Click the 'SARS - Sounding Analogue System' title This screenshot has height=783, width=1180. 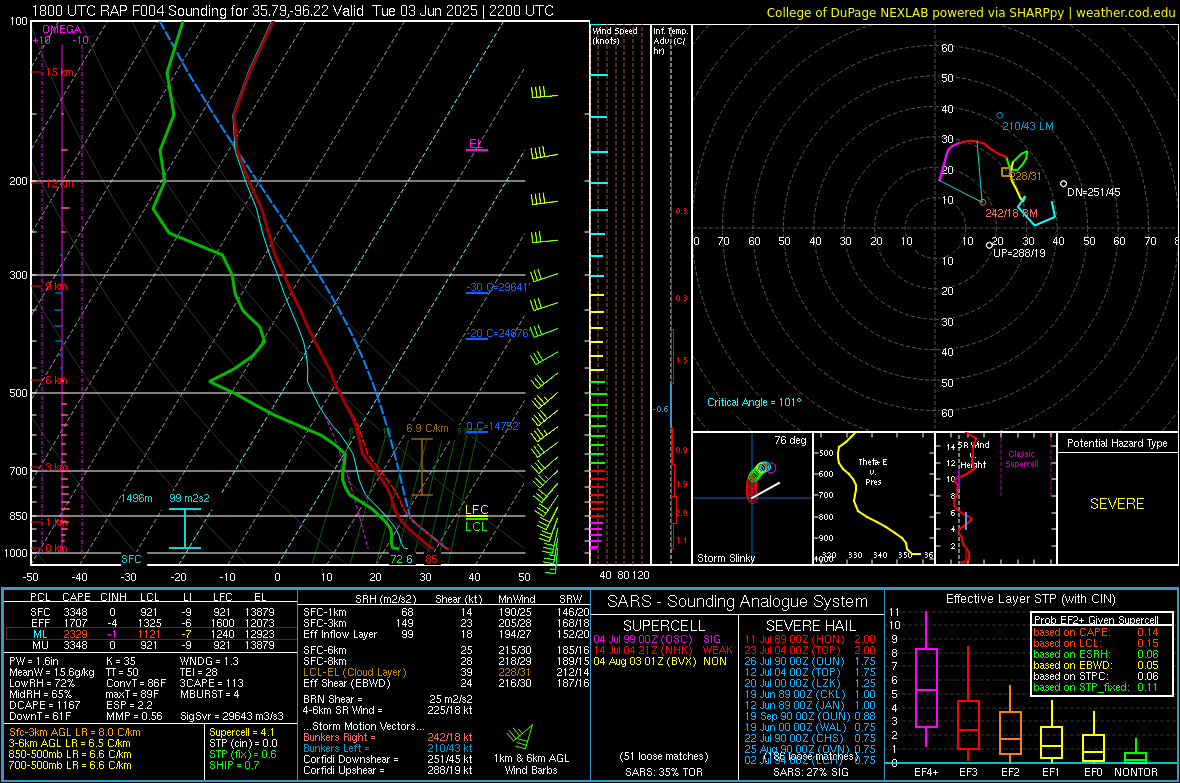(738, 602)
